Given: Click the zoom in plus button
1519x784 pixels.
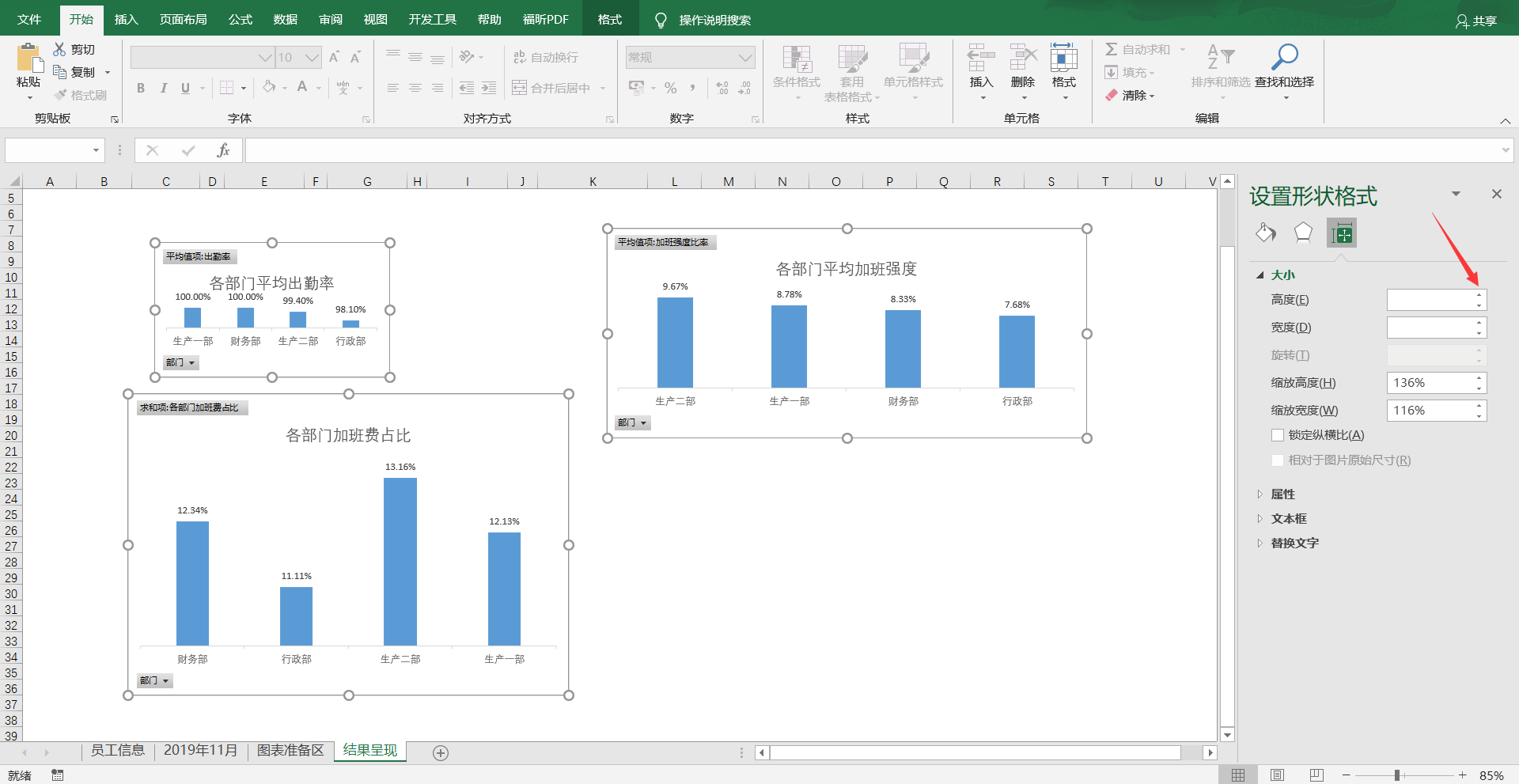Looking at the screenshot, I should pyautogui.click(x=1463, y=775).
